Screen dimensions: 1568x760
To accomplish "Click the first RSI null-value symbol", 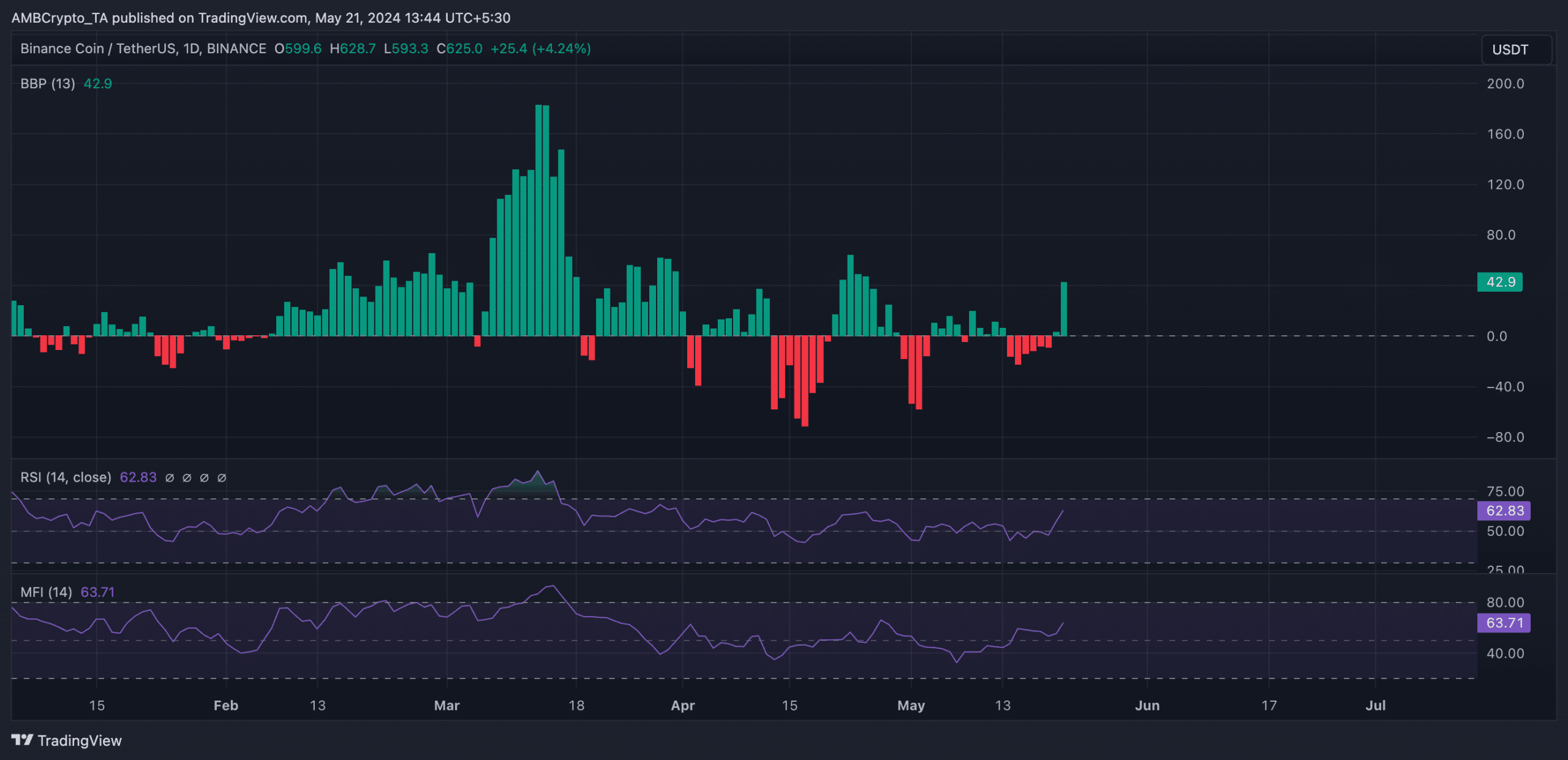I will coord(170,477).
